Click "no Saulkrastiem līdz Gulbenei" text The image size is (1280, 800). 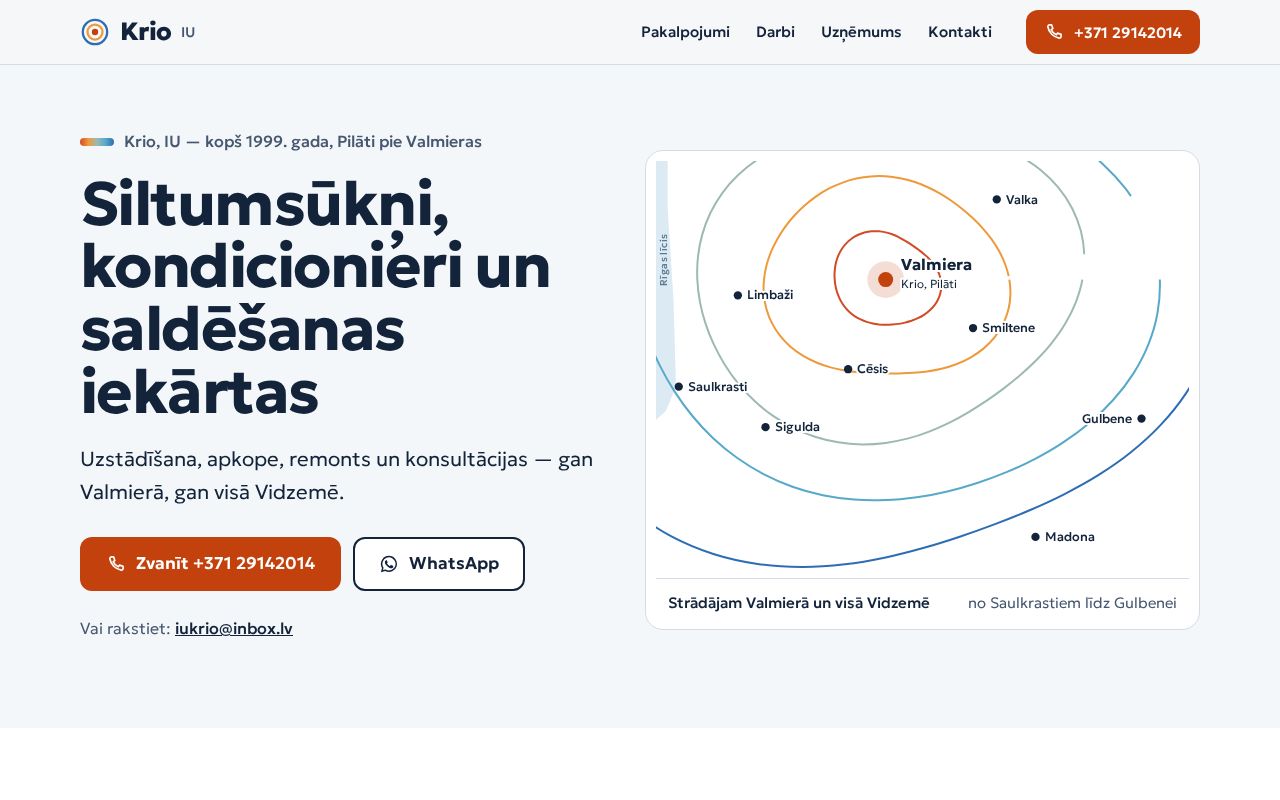(1072, 603)
